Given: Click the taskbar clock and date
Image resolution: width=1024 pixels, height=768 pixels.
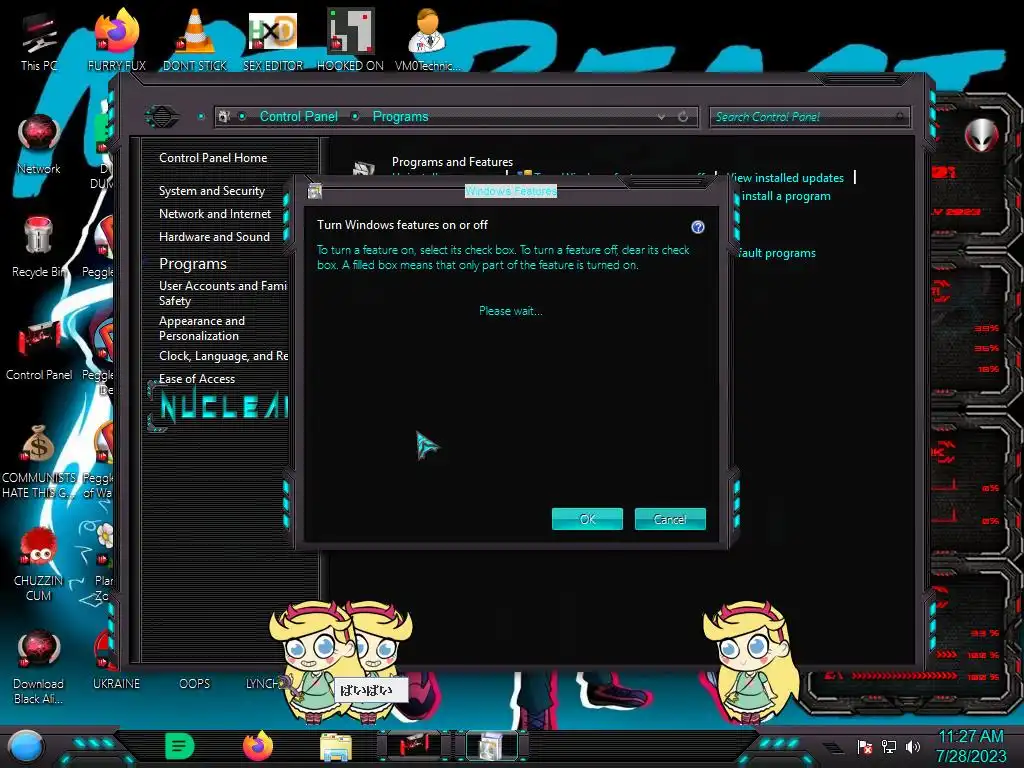Looking at the screenshot, I should [x=971, y=746].
